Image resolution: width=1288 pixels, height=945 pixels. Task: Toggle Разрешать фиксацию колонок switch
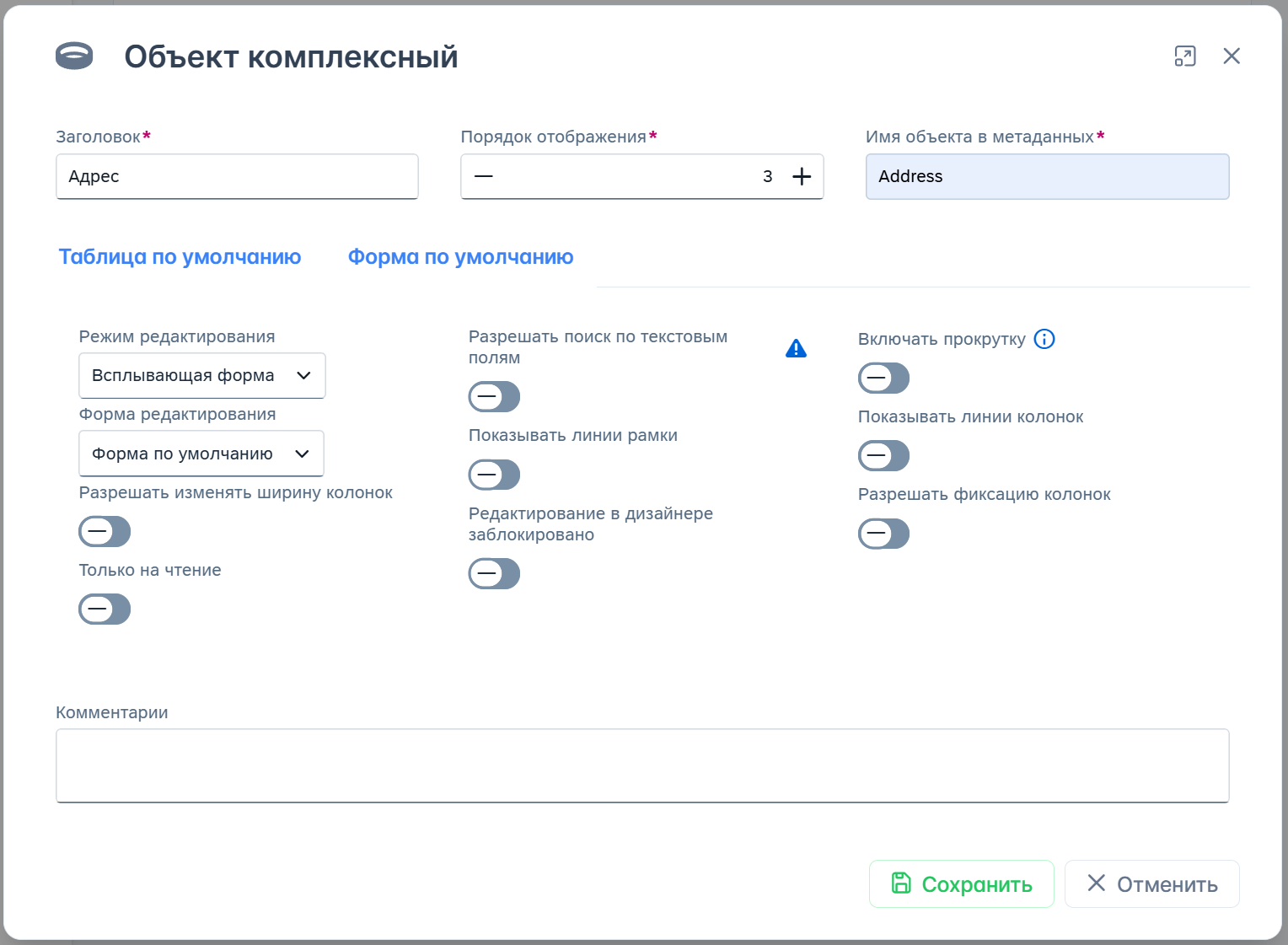[883, 534]
